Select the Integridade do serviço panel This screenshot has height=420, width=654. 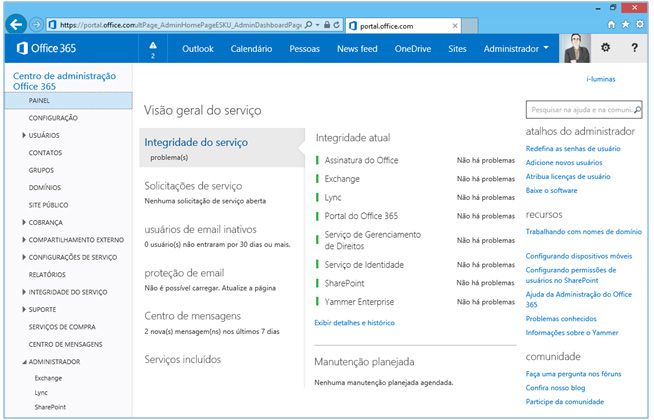coord(222,148)
